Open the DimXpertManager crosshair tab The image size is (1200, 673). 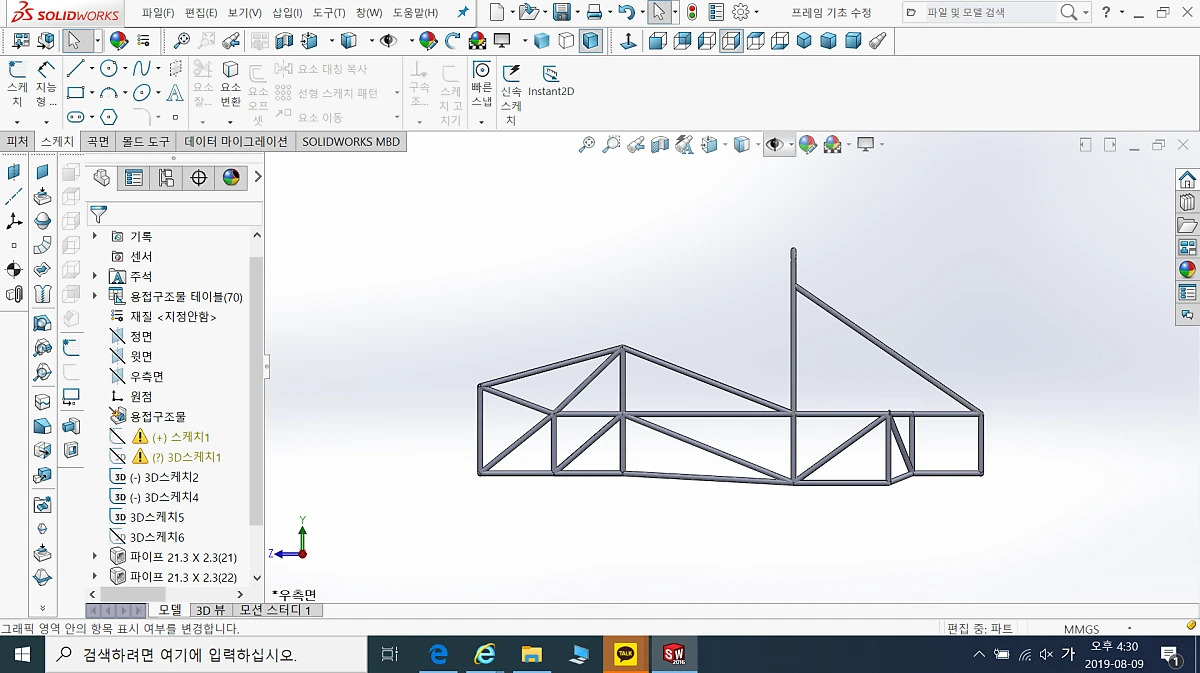coord(199,178)
